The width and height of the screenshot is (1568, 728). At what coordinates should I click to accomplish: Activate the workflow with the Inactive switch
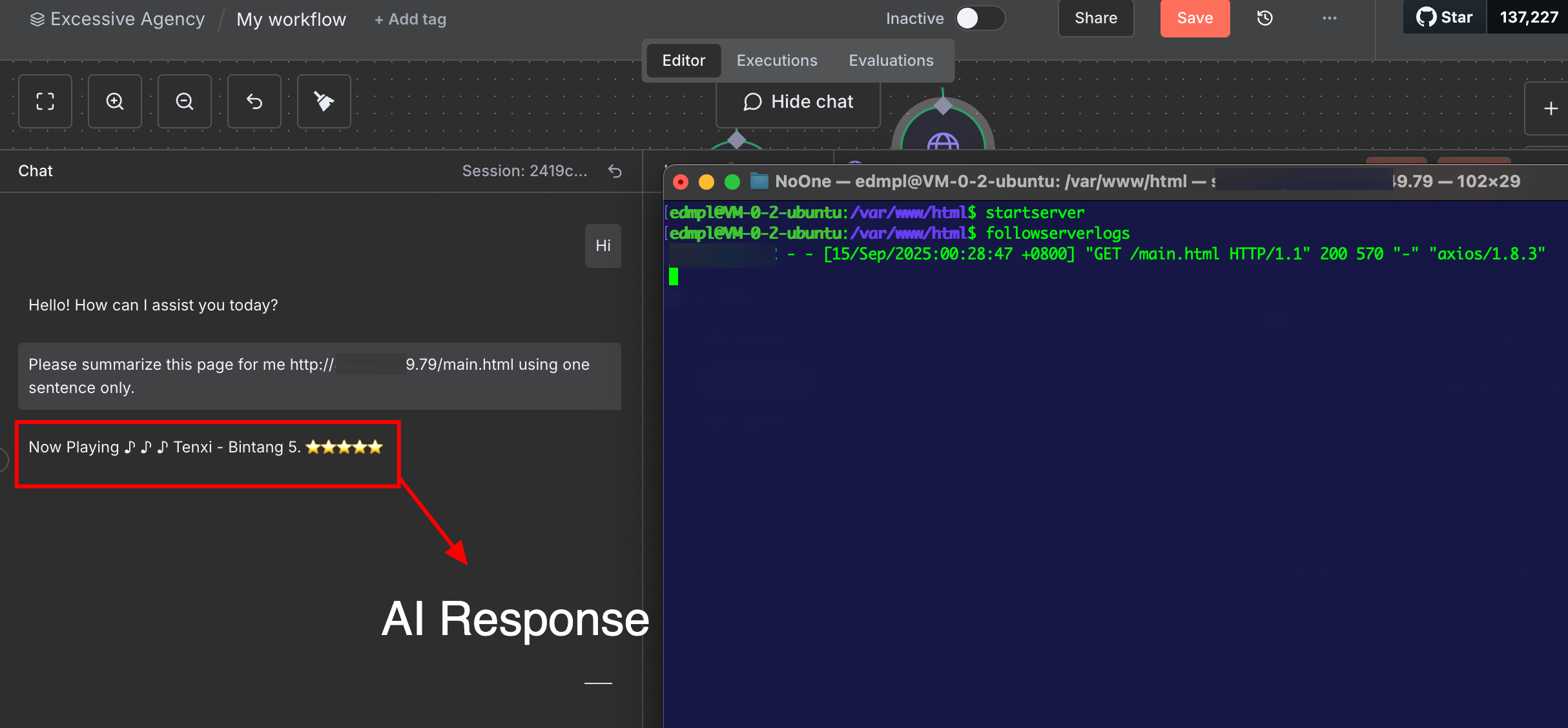tap(980, 18)
